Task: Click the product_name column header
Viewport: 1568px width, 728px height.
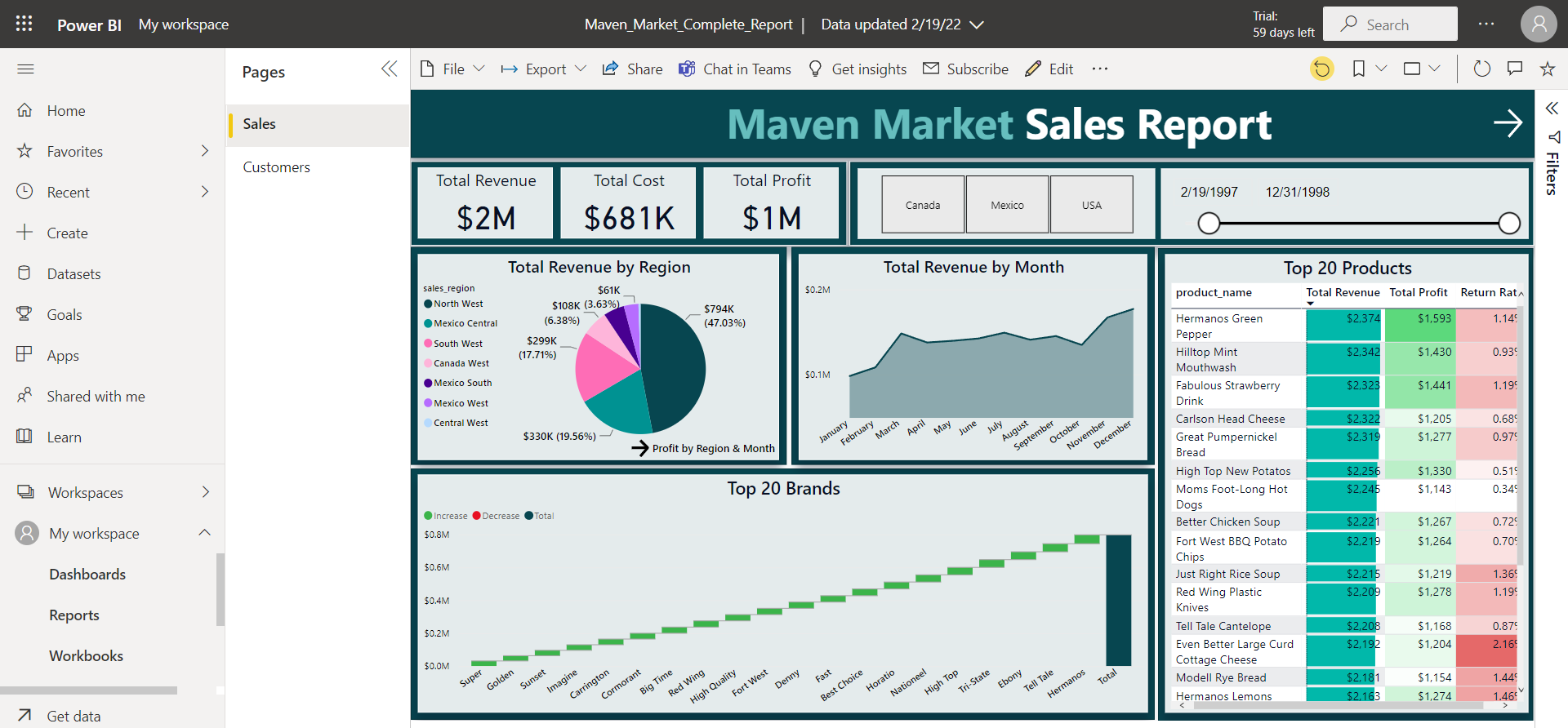Action: pos(1214,292)
